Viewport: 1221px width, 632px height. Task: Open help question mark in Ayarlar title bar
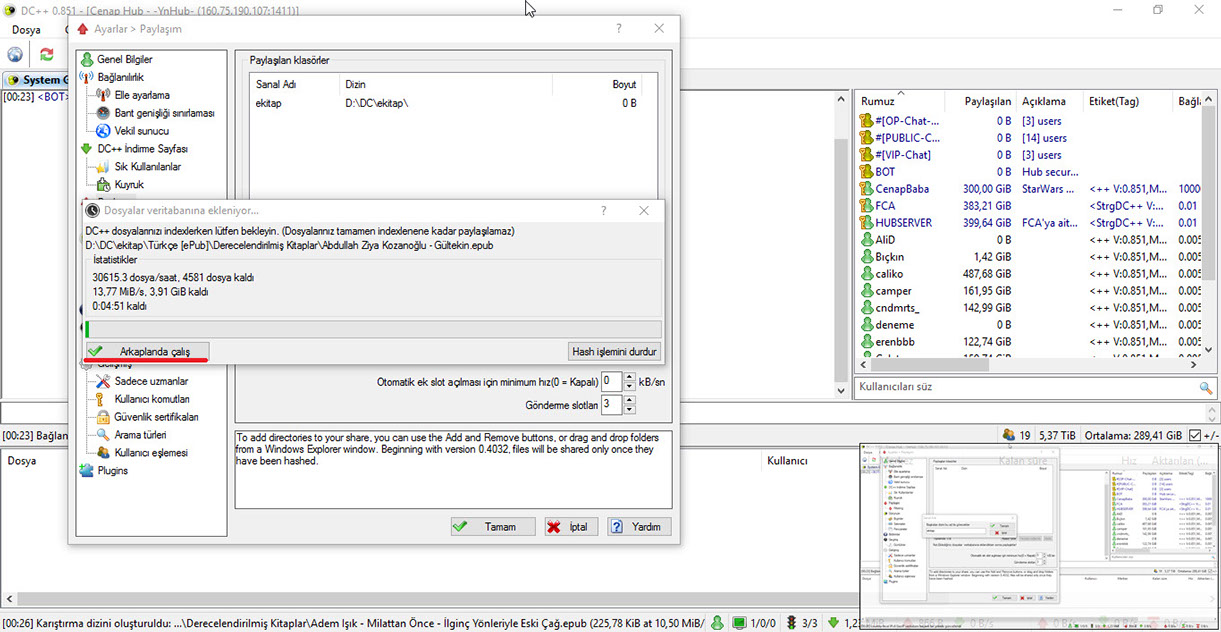tap(620, 29)
